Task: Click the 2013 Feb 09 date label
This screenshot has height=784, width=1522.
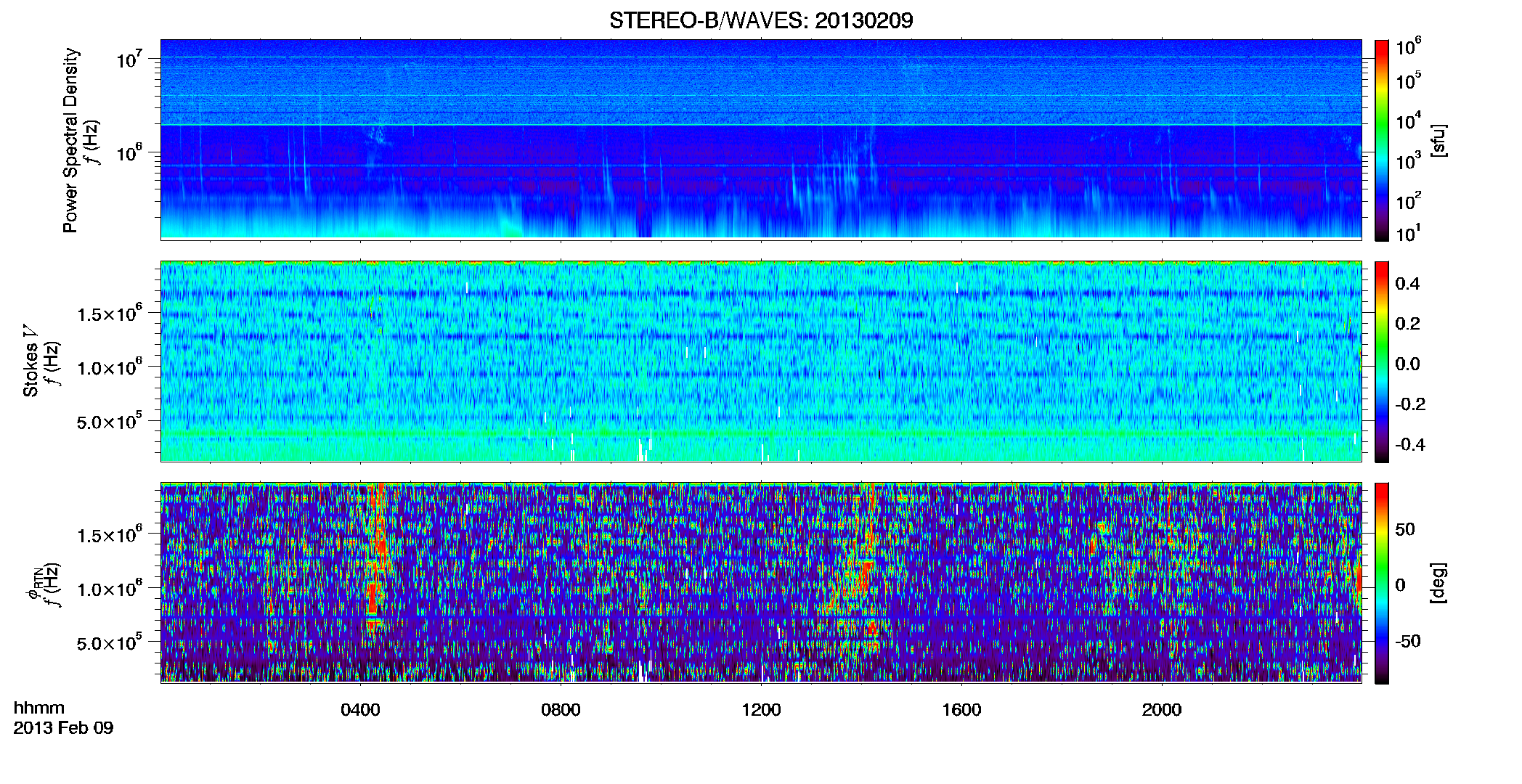Action: click(x=63, y=727)
